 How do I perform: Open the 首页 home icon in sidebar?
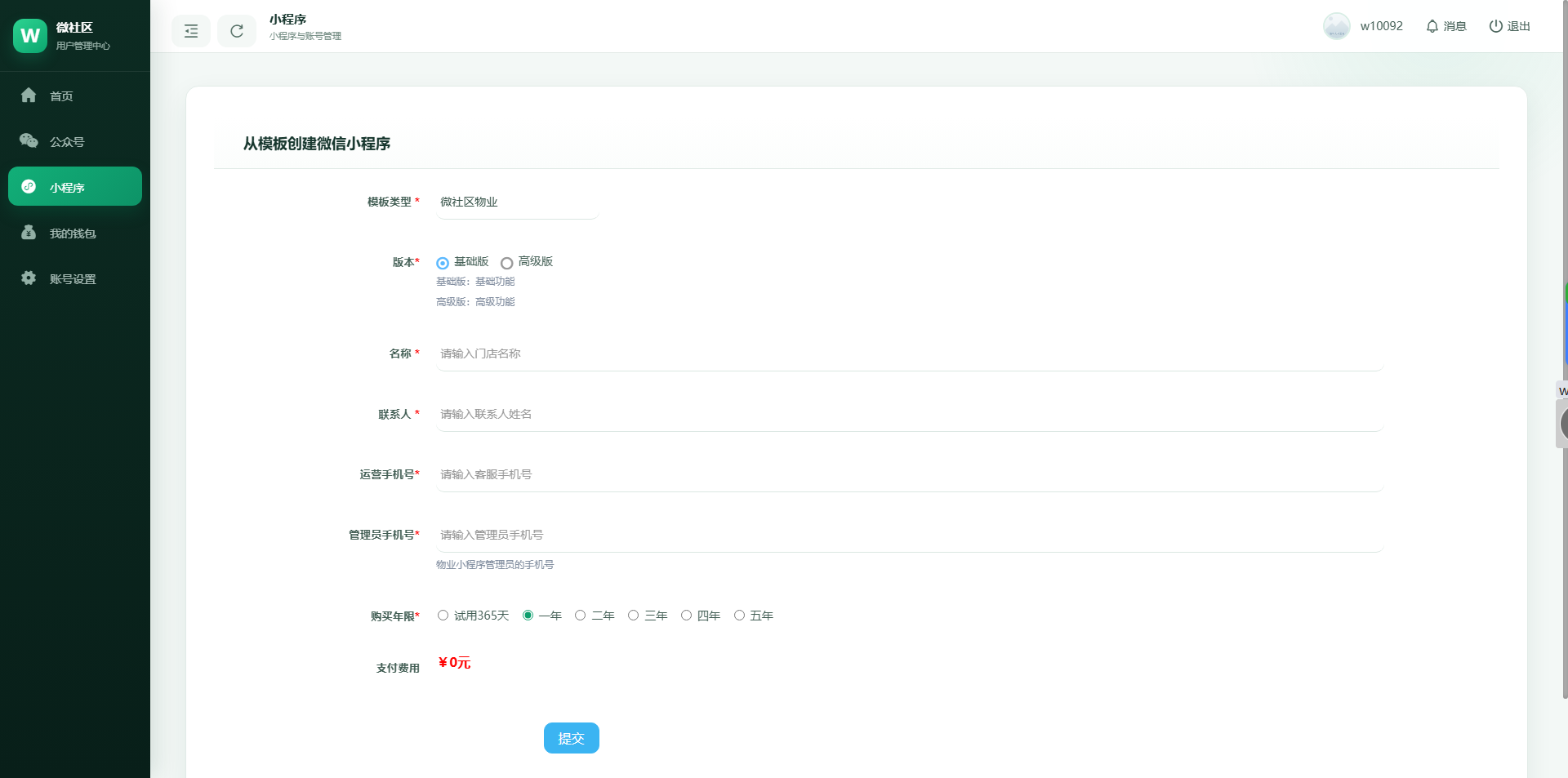(29, 96)
